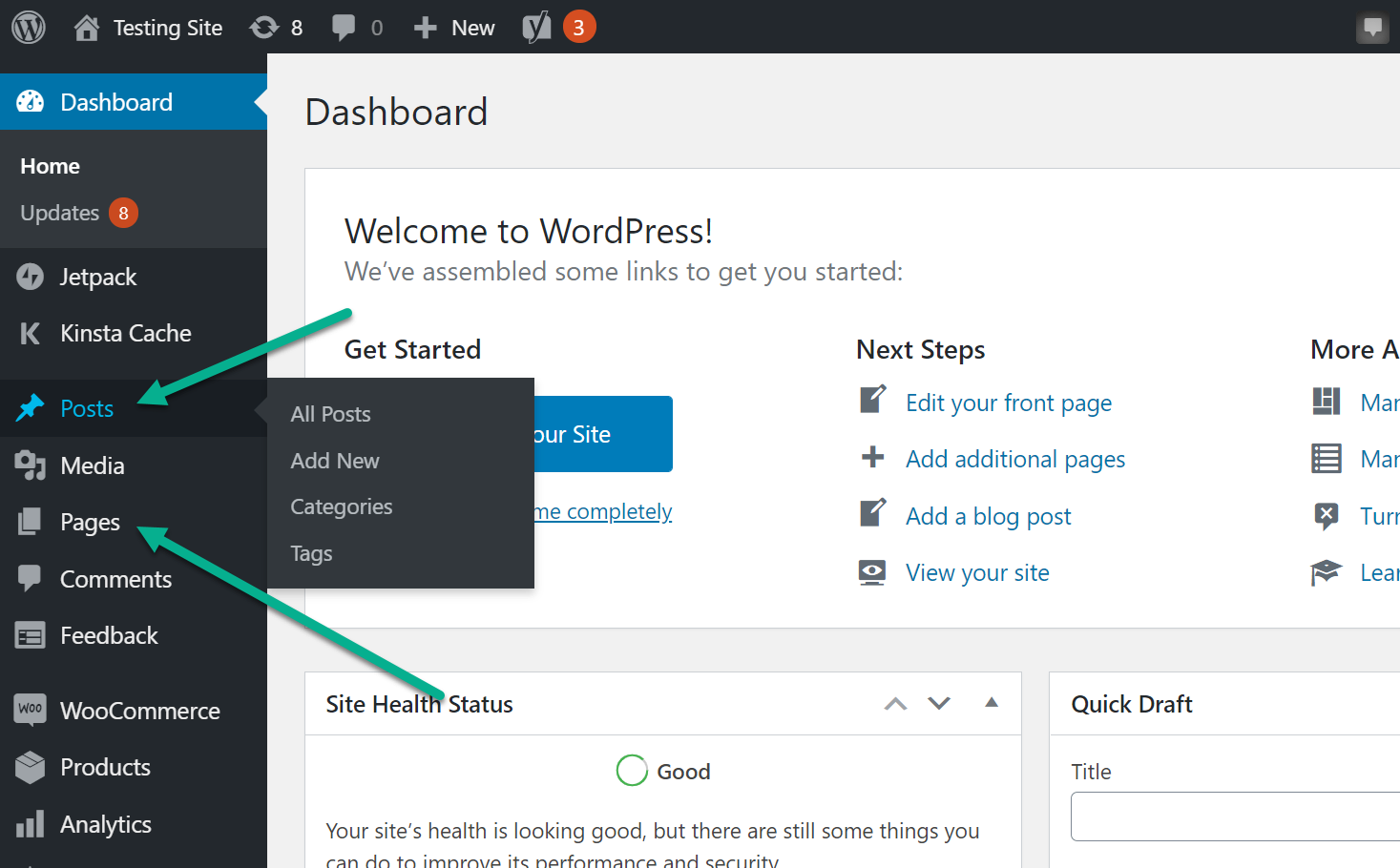Click the WordPress logo icon
Screen dimensions: 1400x868
coord(29,28)
